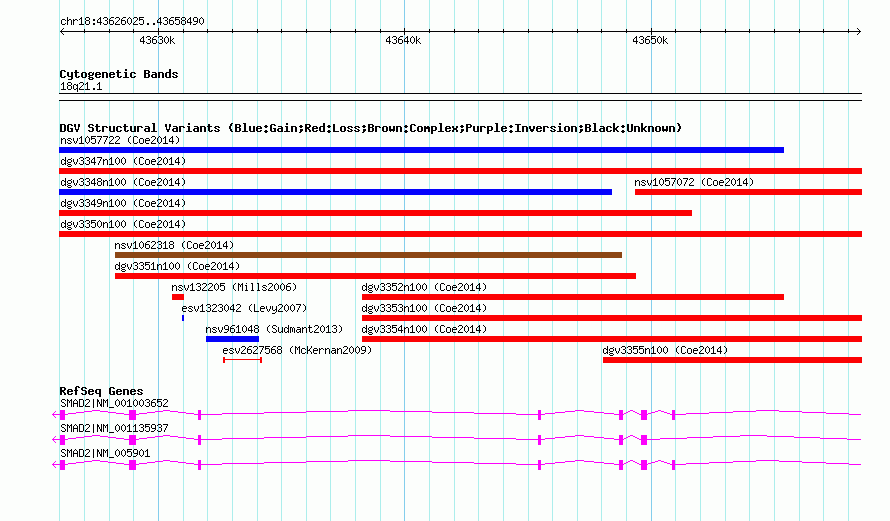The height and width of the screenshot is (521, 890).
Task: Click the 43630k ruler tick label
Action: (157, 41)
